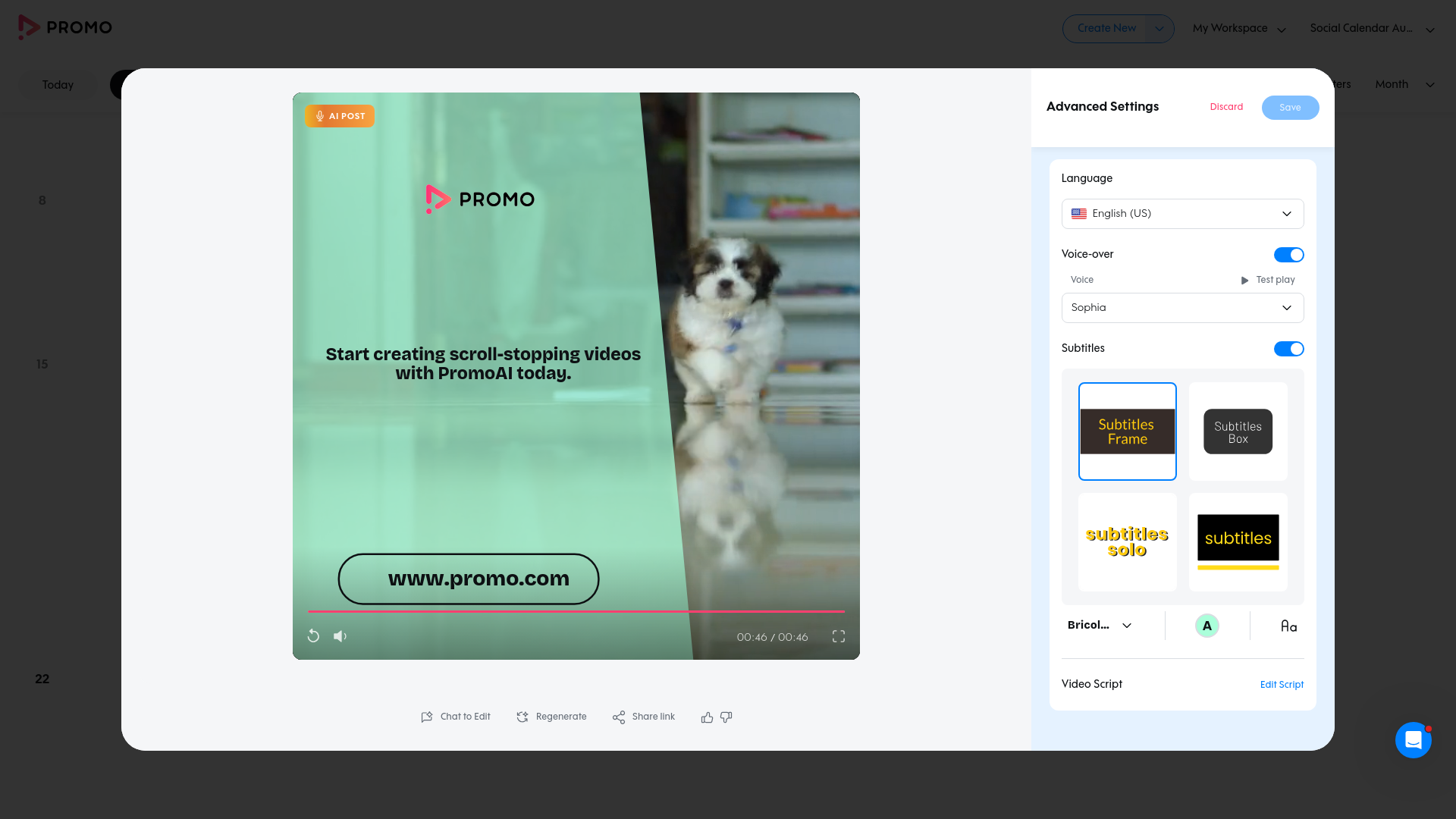Open the subtitle color swatch A
The height and width of the screenshot is (819, 1456).
1207,626
